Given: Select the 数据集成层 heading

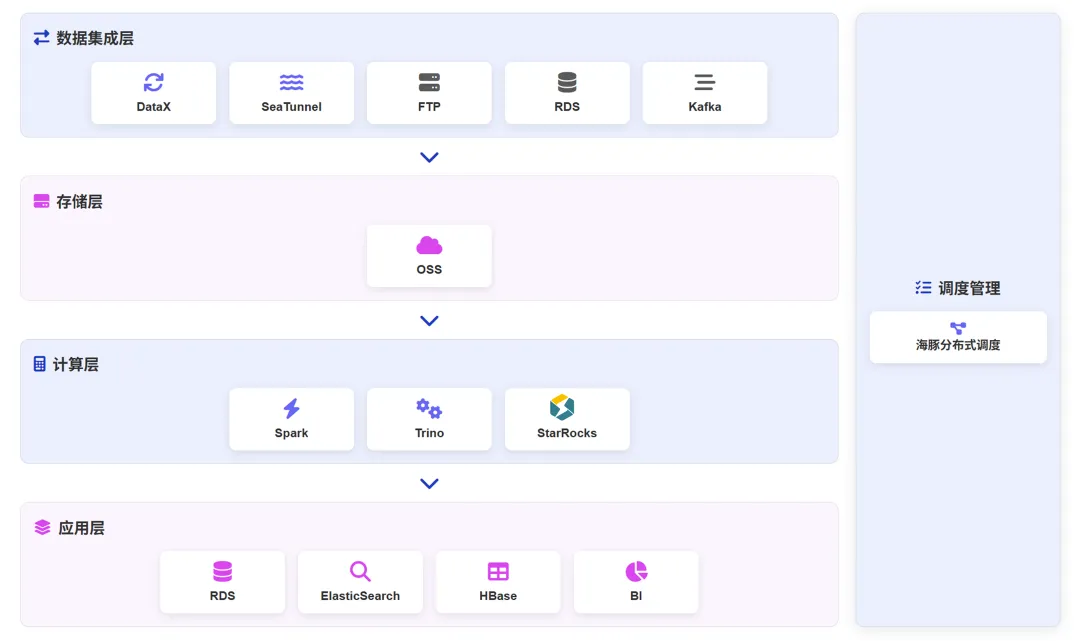Looking at the screenshot, I should click(95, 38).
